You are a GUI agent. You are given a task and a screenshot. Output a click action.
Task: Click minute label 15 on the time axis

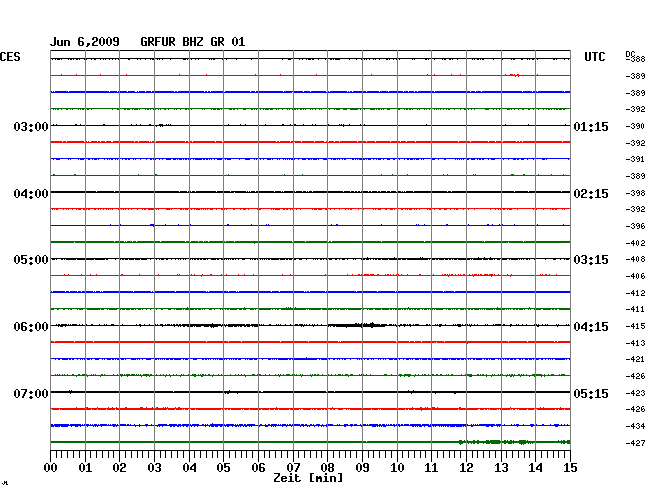tap(570, 468)
